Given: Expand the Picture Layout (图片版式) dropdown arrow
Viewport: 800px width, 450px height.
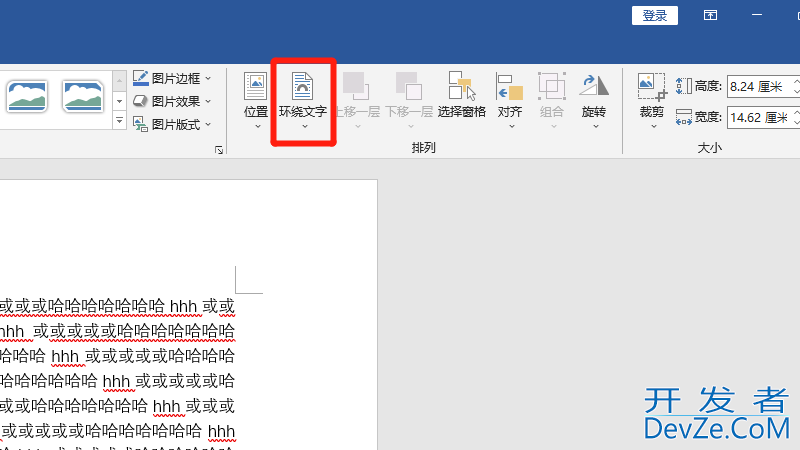Looking at the screenshot, I should tap(208, 124).
